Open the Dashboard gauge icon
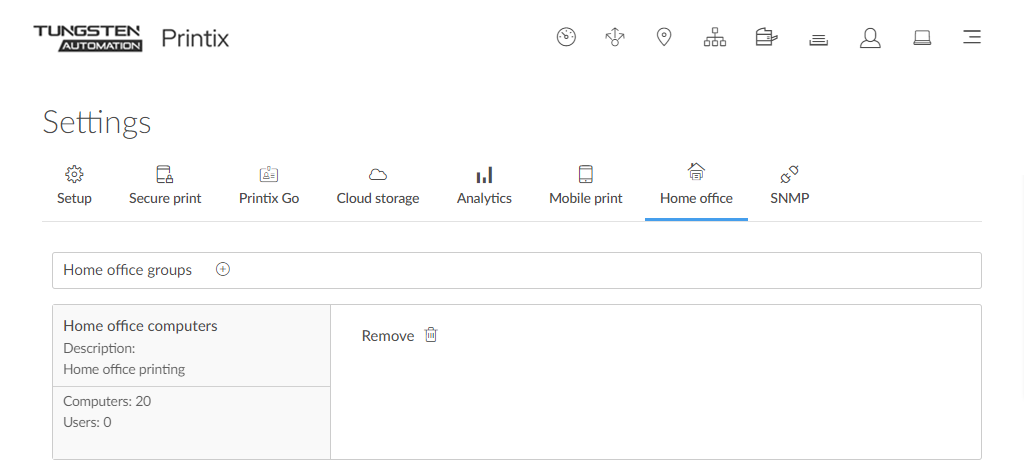This screenshot has width=1024, height=475. click(566, 38)
